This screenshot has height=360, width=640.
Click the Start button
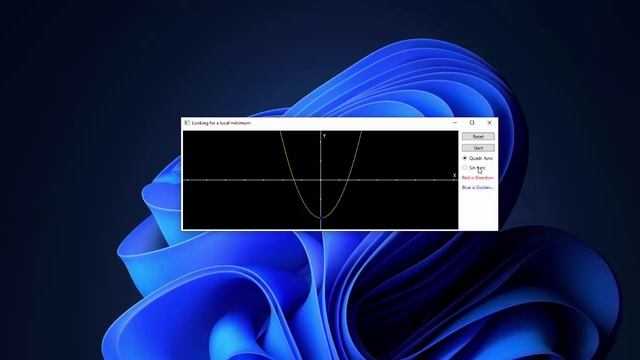[478, 148]
